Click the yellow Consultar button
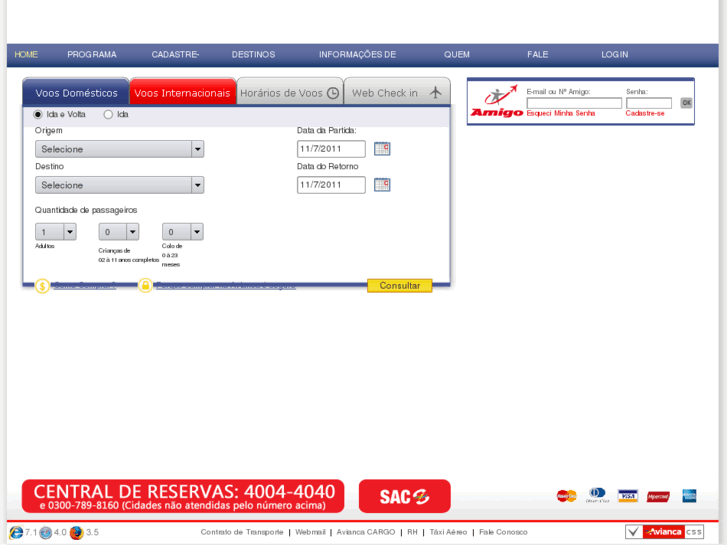The height and width of the screenshot is (545, 727). [x=400, y=286]
